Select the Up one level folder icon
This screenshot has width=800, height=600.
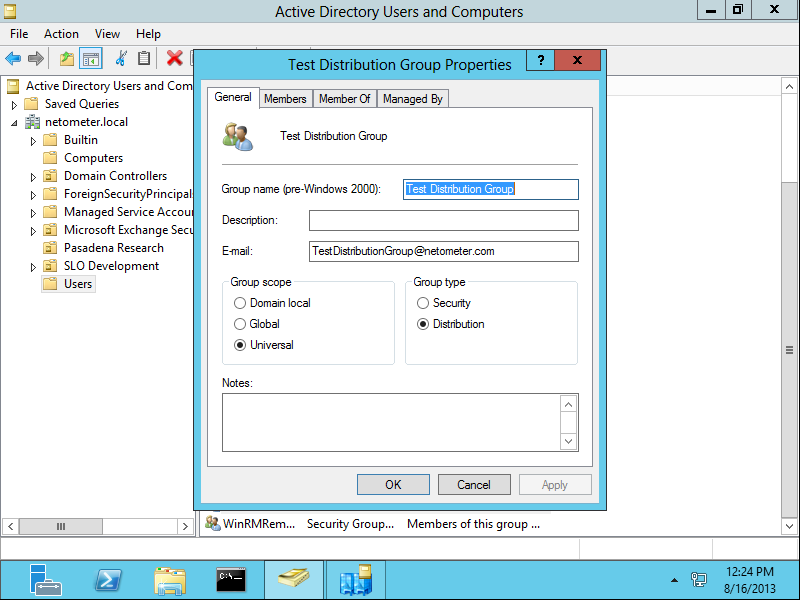tap(67, 58)
